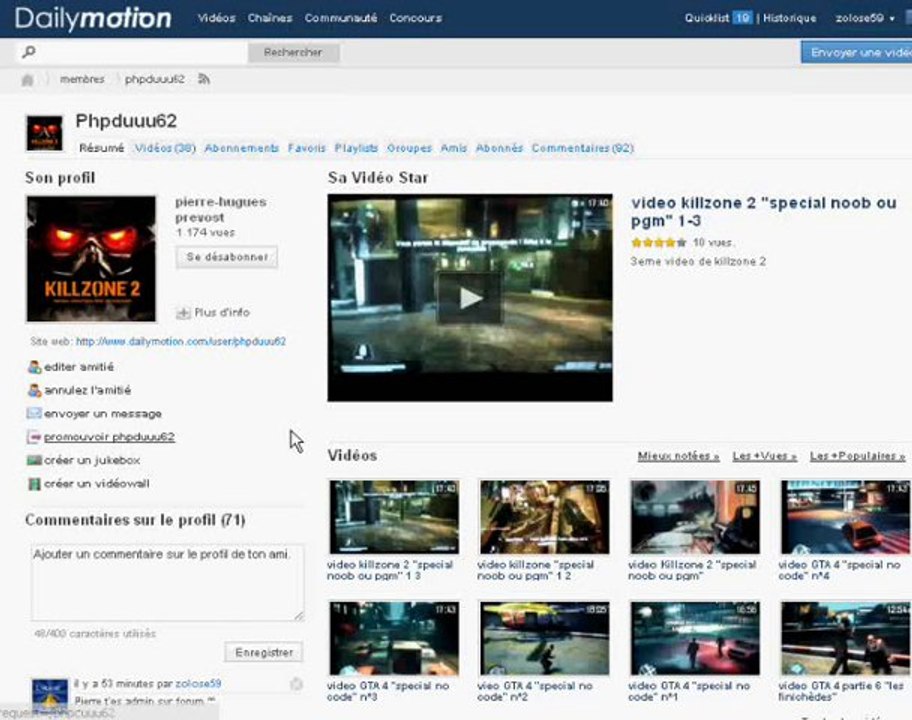Click the créer un vidéowall icon
The width and height of the screenshot is (912, 720).
click(x=34, y=483)
